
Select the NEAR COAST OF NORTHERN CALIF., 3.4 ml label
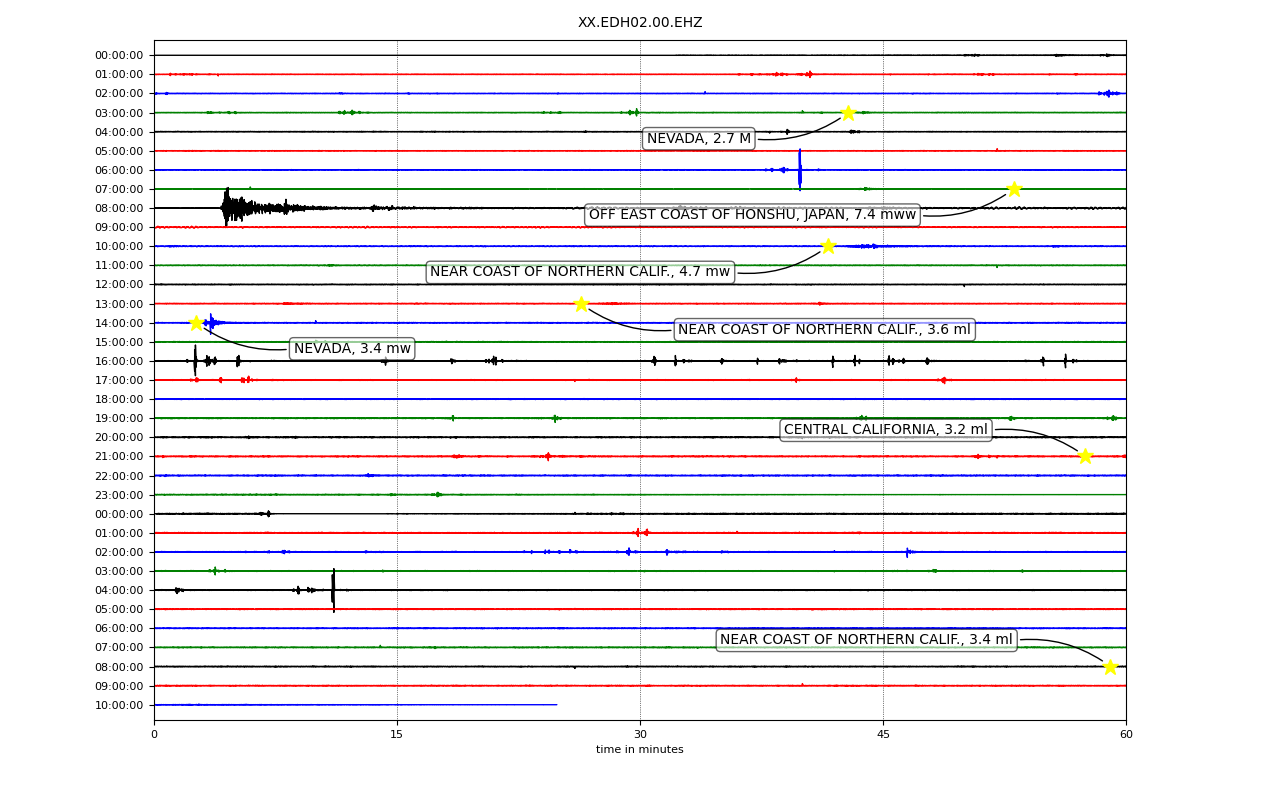tap(866, 640)
